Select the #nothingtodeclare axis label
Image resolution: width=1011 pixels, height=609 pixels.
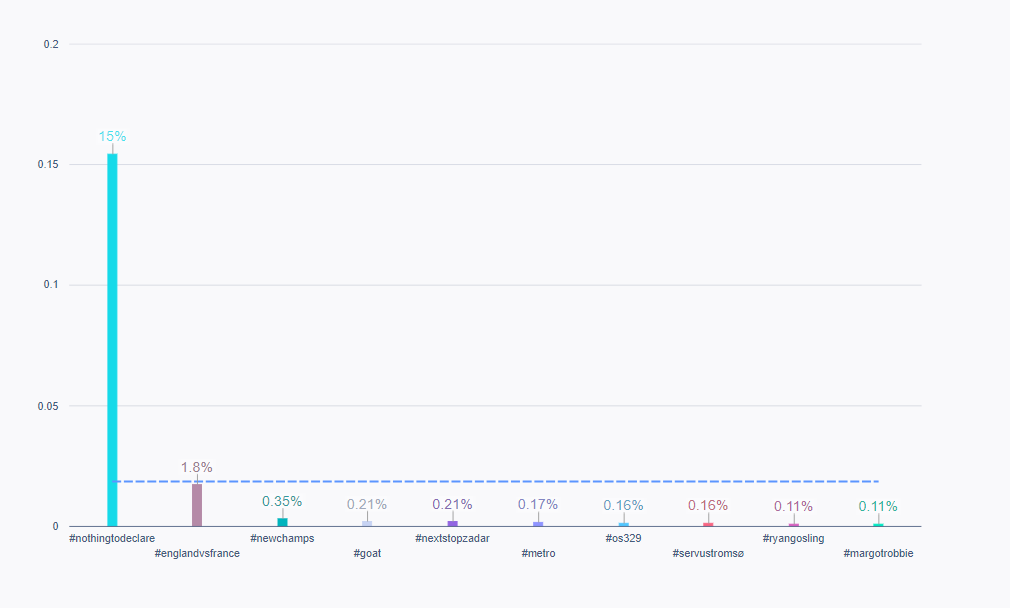pos(111,537)
